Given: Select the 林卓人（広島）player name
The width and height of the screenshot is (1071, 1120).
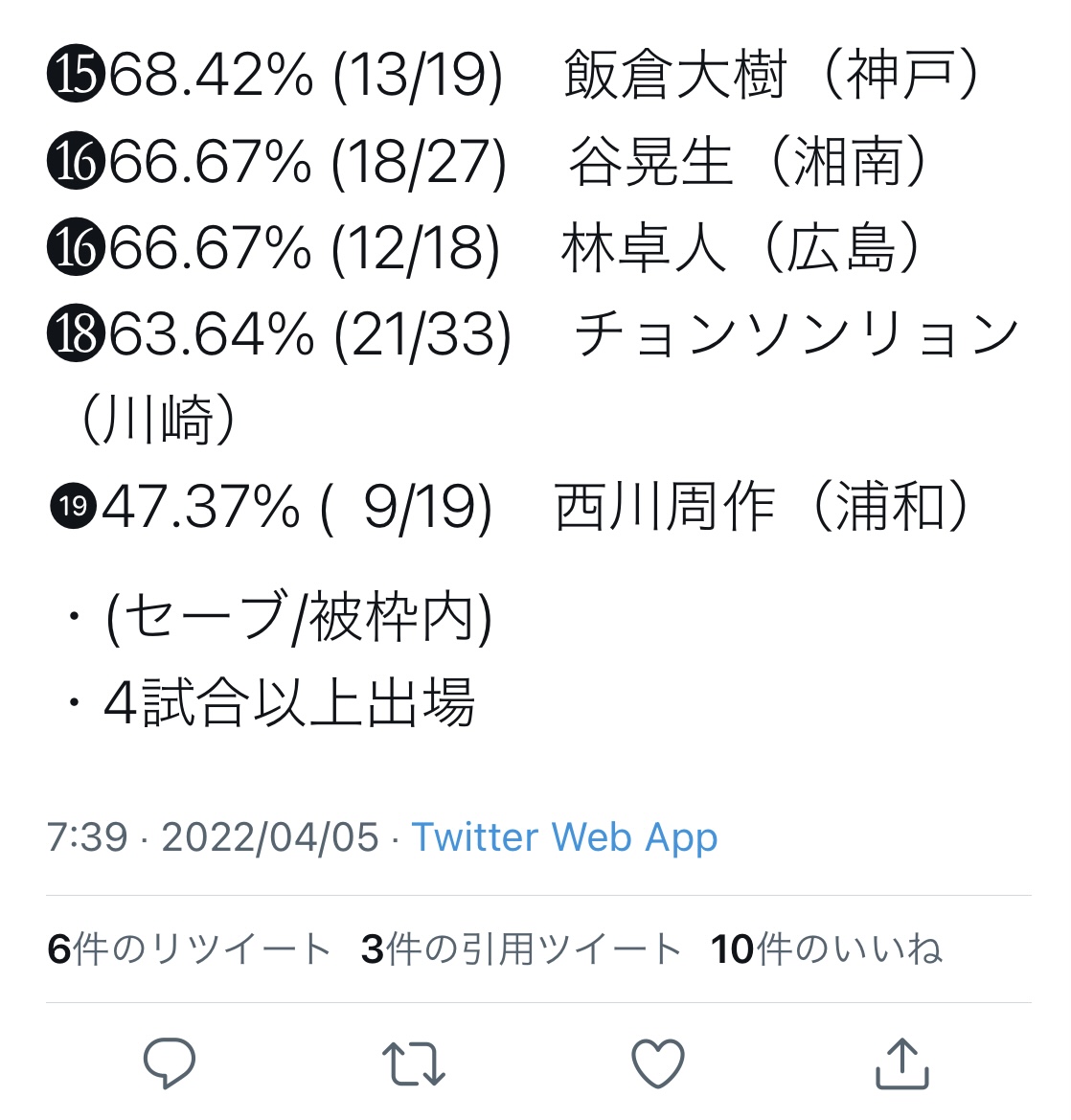Looking at the screenshot, I should click(x=742, y=247).
